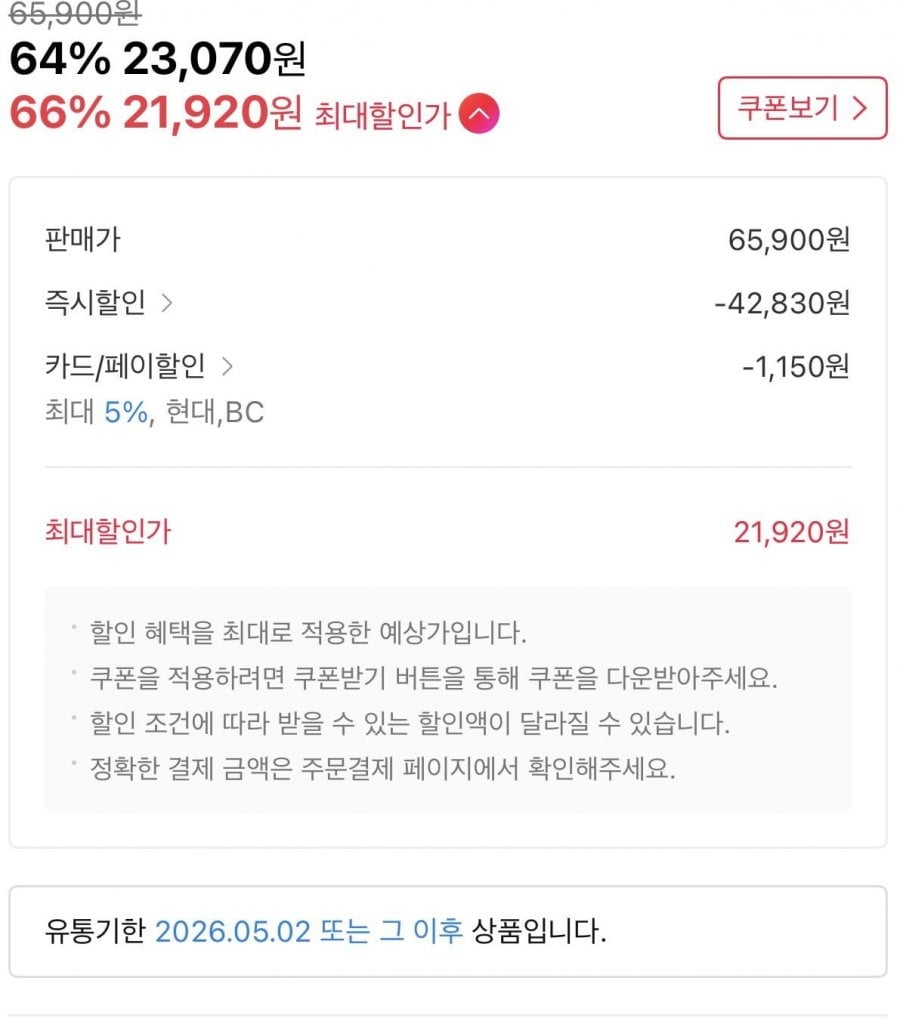Image resolution: width=900 pixels, height=1021 pixels.
Task: Tap the red 21,920원 amount in the breakdown
Action: 791,532
